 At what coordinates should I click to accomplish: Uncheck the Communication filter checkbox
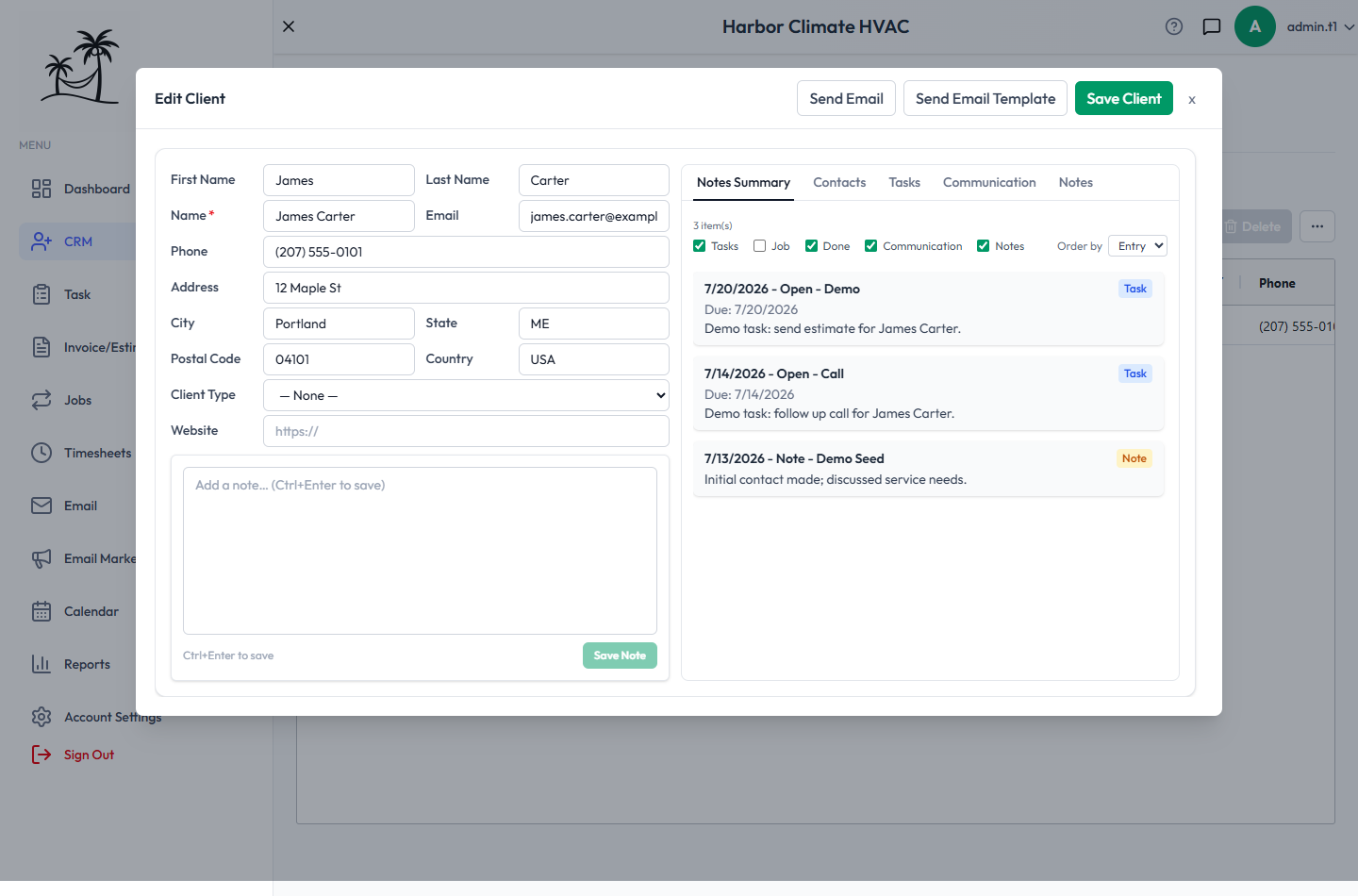pos(871,246)
